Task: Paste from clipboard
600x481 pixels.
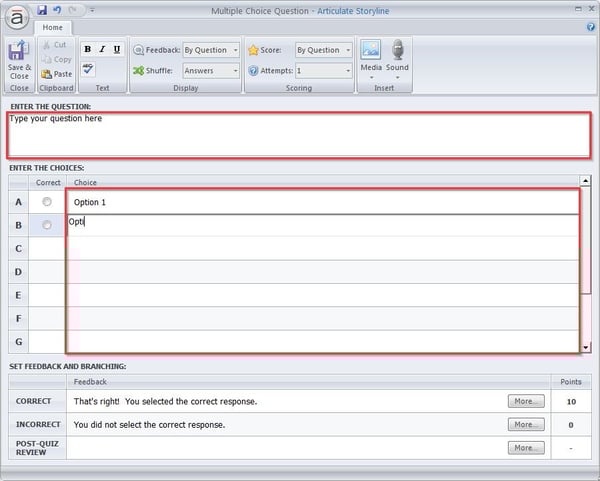Action: (x=56, y=74)
